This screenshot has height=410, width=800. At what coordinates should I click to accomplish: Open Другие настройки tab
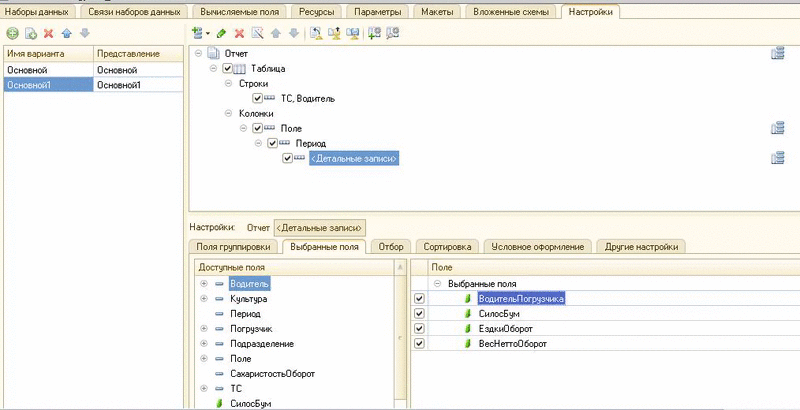641,247
